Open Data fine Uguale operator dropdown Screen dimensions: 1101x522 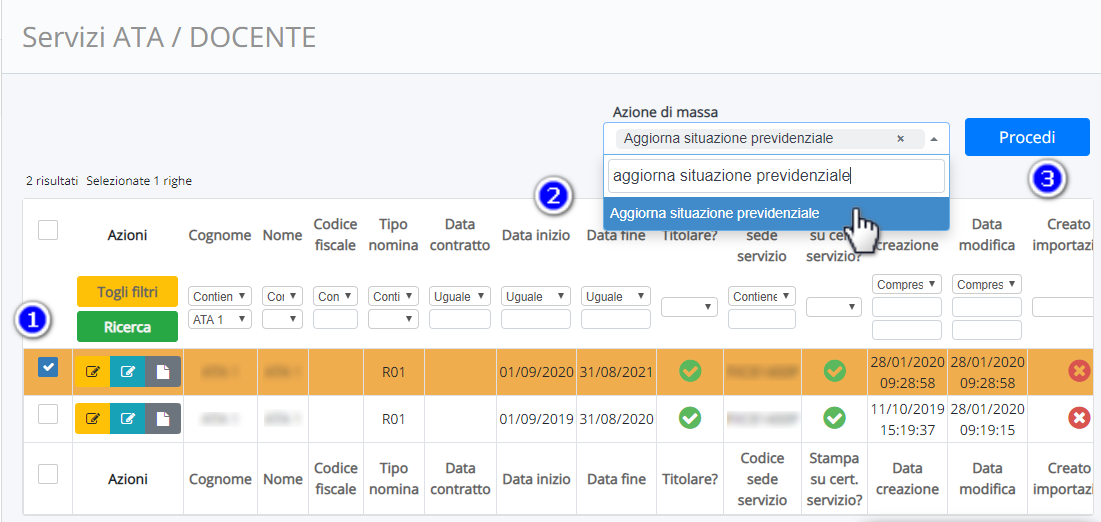pos(616,296)
